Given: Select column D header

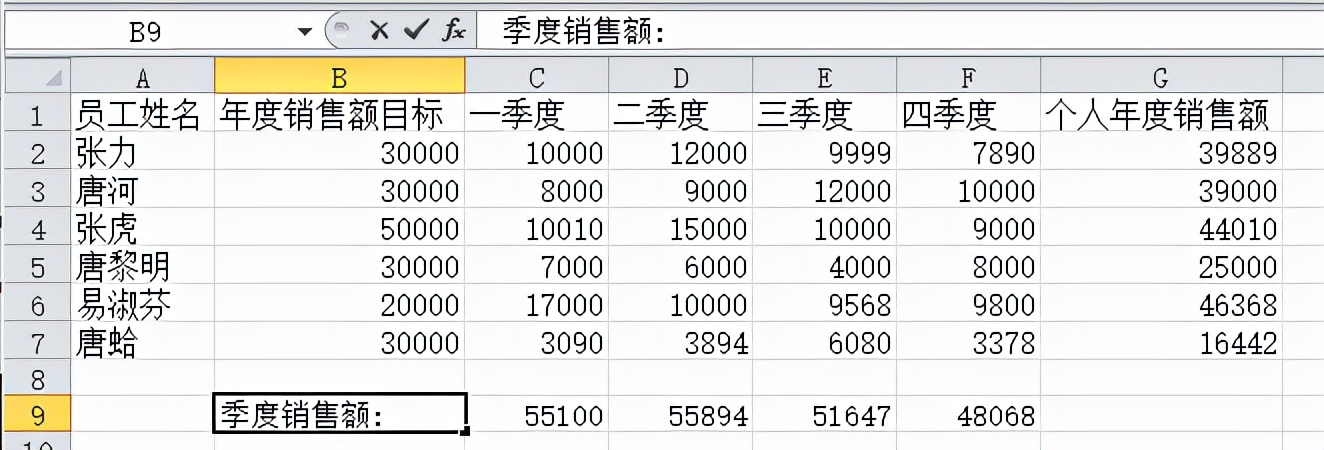Looking at the screenshot, I should coord(680,77).
